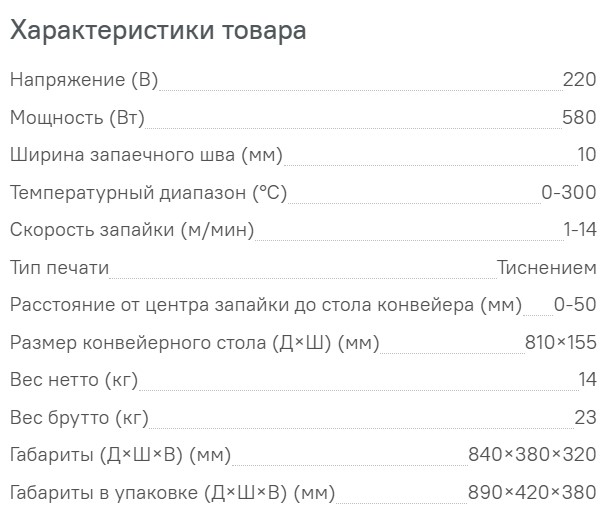Click the "Температурный диапазон (°C)" label
The image size is (616, 522).
[x=148, y=193]
